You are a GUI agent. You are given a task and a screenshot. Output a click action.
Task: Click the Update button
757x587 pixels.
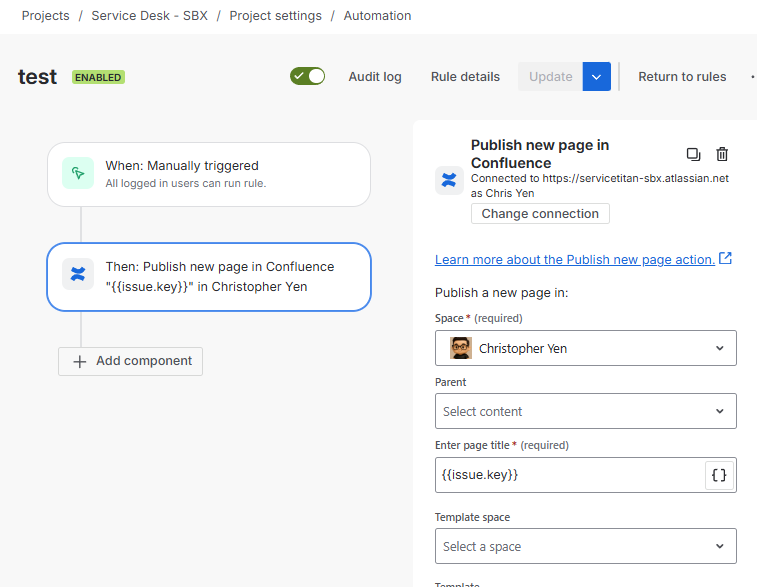click(x=550, y=76)
